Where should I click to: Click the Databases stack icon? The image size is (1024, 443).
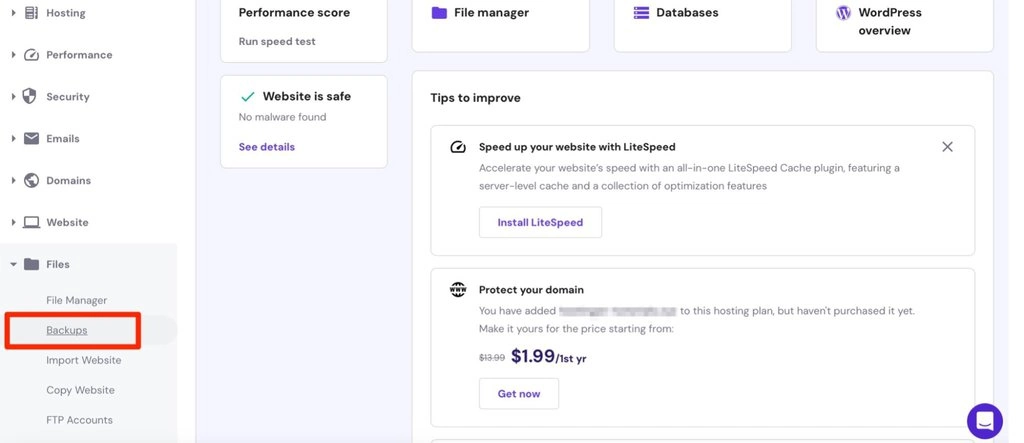[x=641, y=13]
